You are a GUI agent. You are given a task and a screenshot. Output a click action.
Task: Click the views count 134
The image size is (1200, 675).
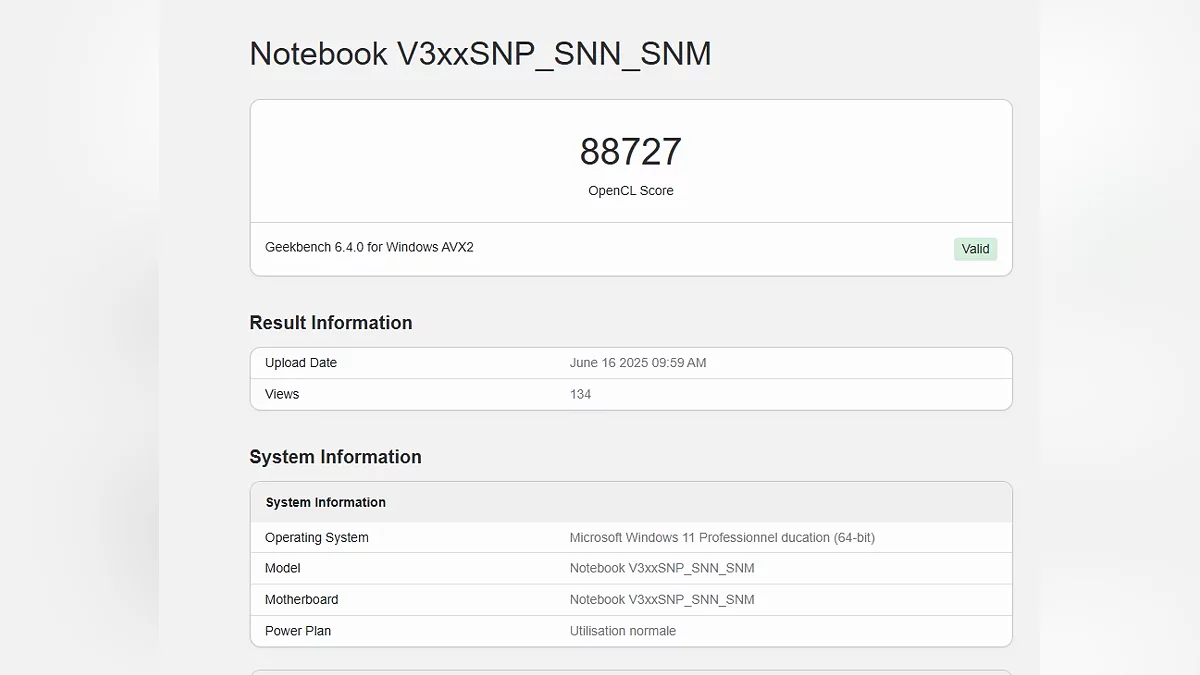pyautogui.click(x=580, y=394)
